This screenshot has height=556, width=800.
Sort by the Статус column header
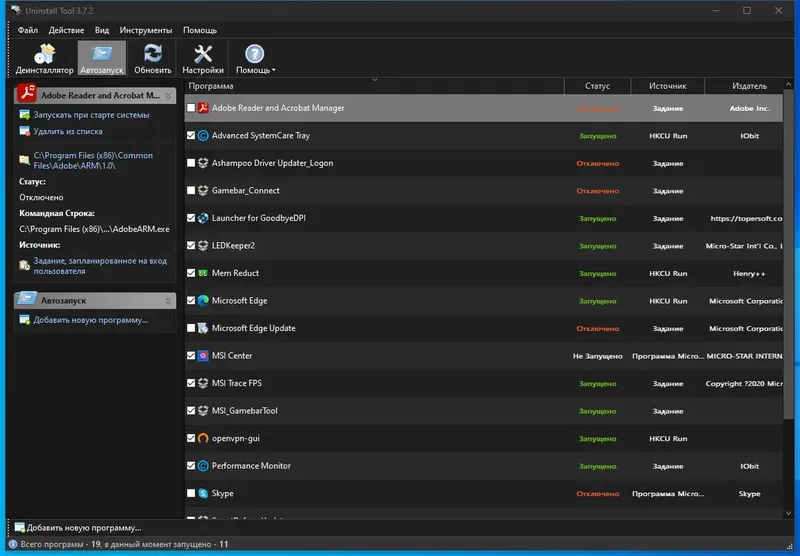click(597, 86)
